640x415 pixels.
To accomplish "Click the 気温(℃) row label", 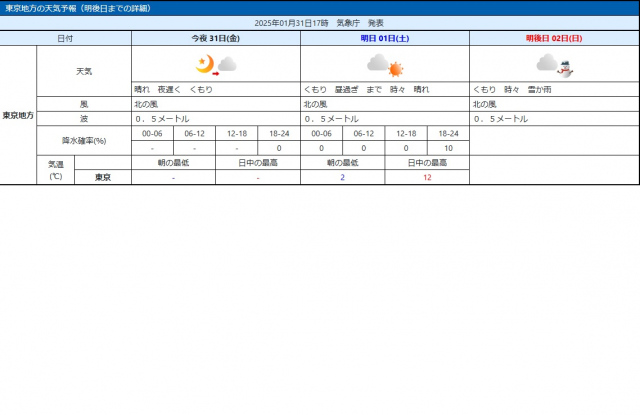I will [55, 170].
